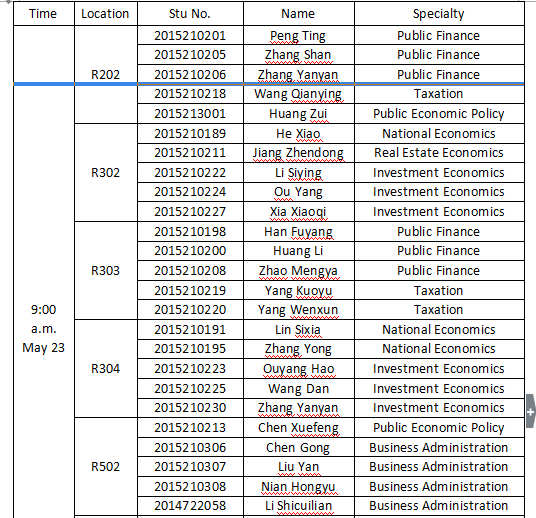
Task: Click the plus insert-column button at right
Action: (530, 411)
